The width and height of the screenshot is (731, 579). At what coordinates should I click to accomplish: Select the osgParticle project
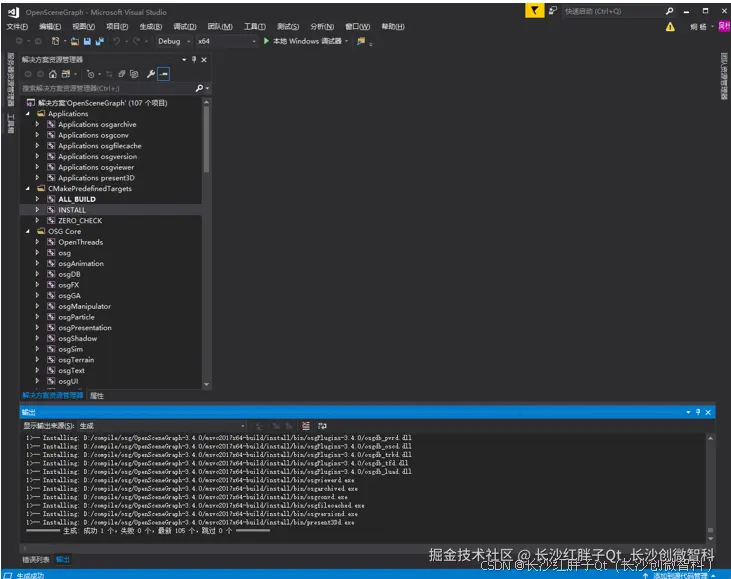coord(76,317)
